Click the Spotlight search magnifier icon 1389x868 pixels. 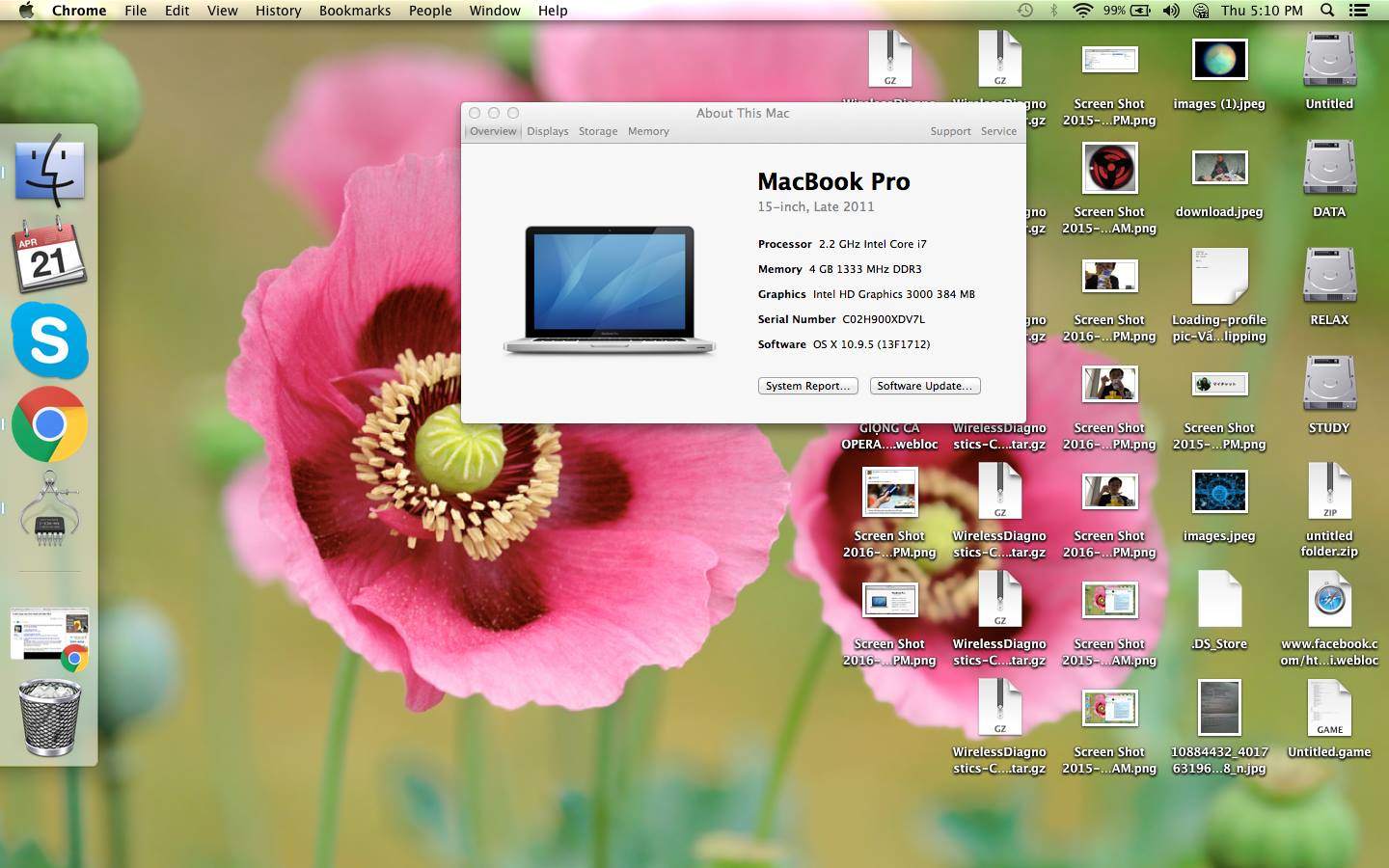tap(1327, 11)
